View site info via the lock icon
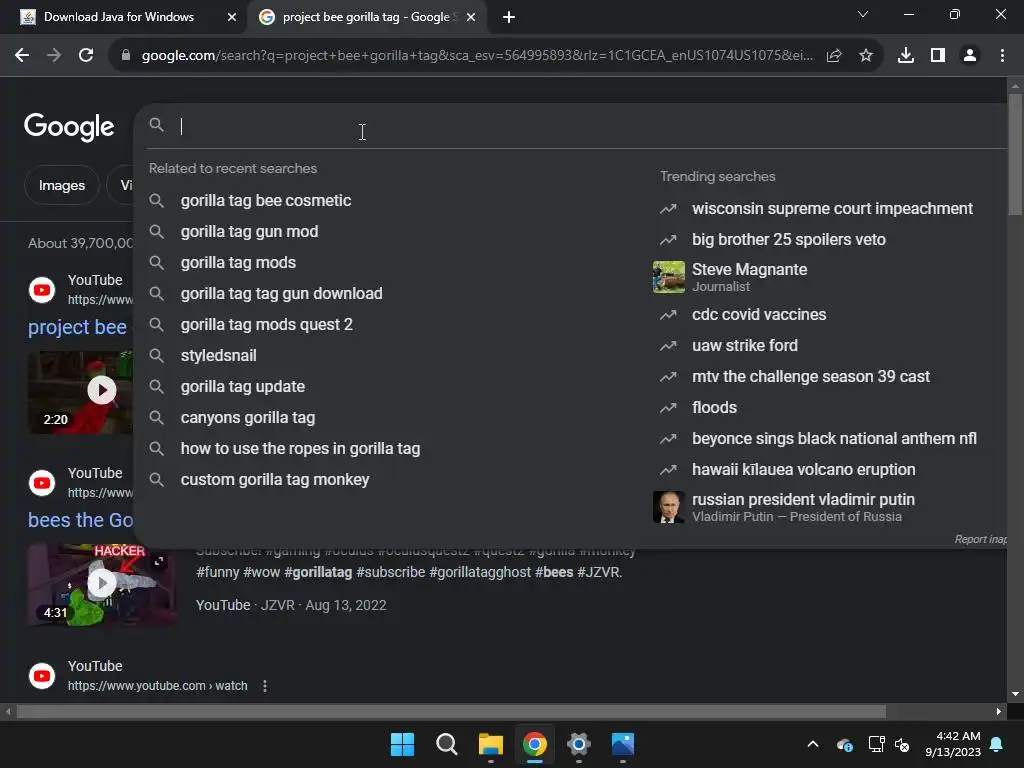This screenshot has height=768, width=1024. tap(126, 56)
